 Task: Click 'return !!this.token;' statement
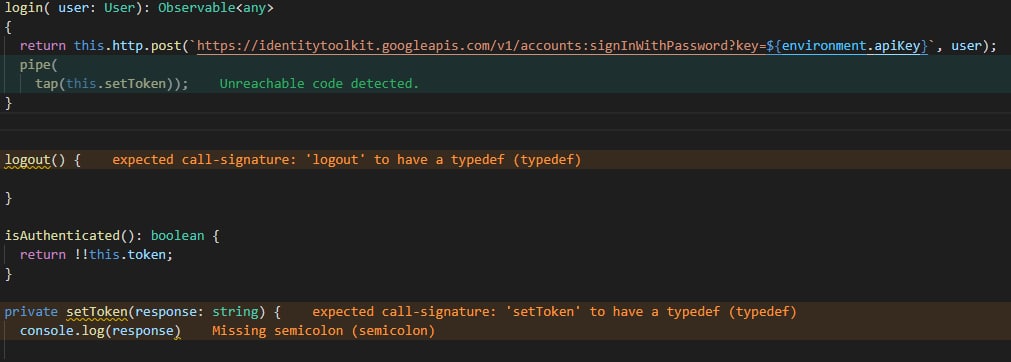97,254
